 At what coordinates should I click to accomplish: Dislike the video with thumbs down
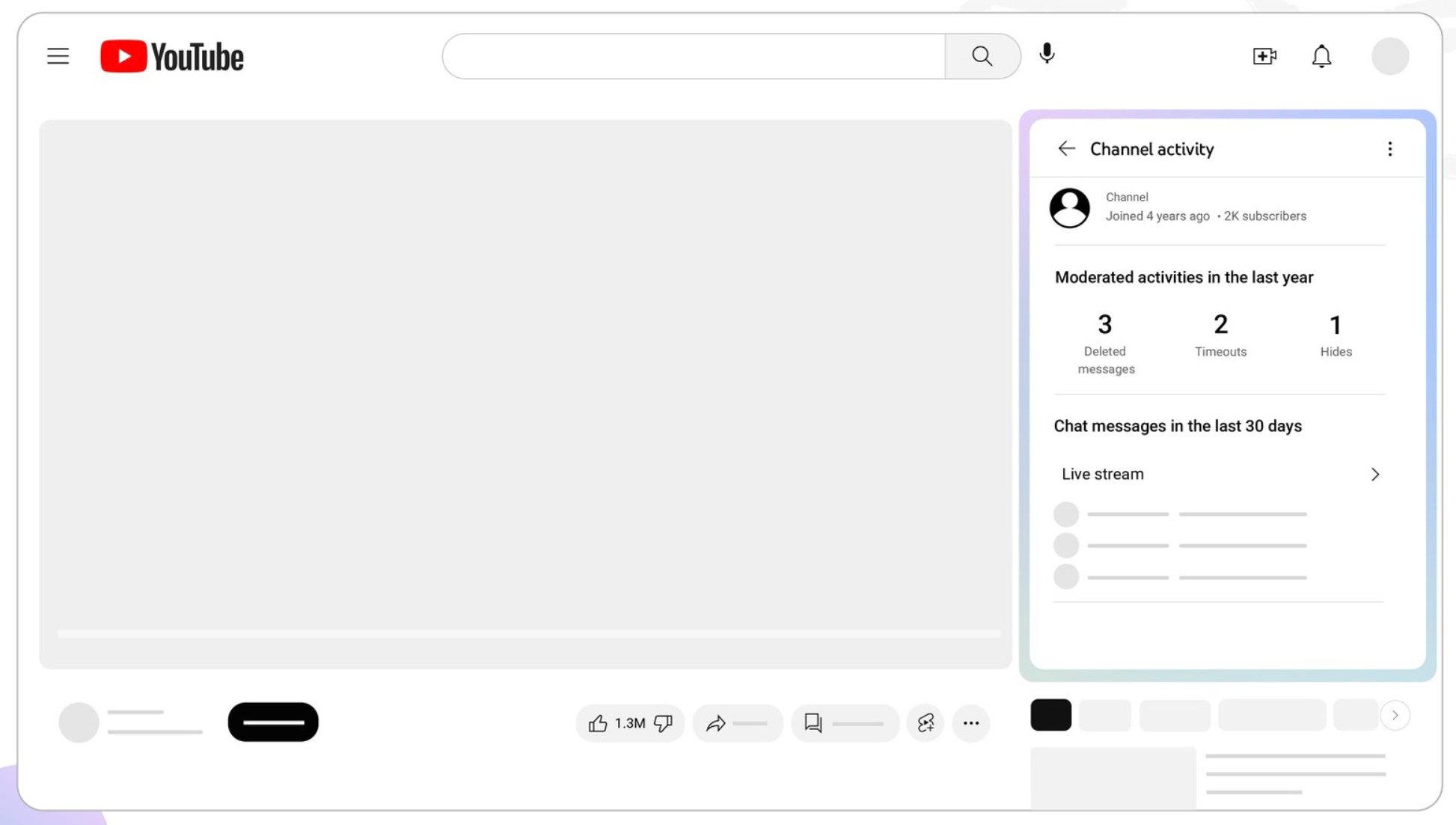point(664,723)
